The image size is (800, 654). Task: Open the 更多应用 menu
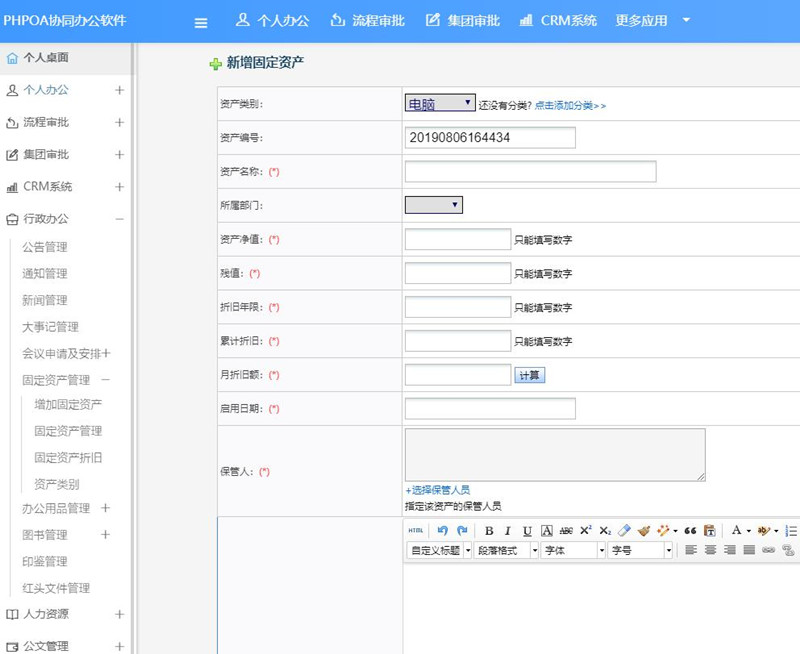[x=642, y=18]
